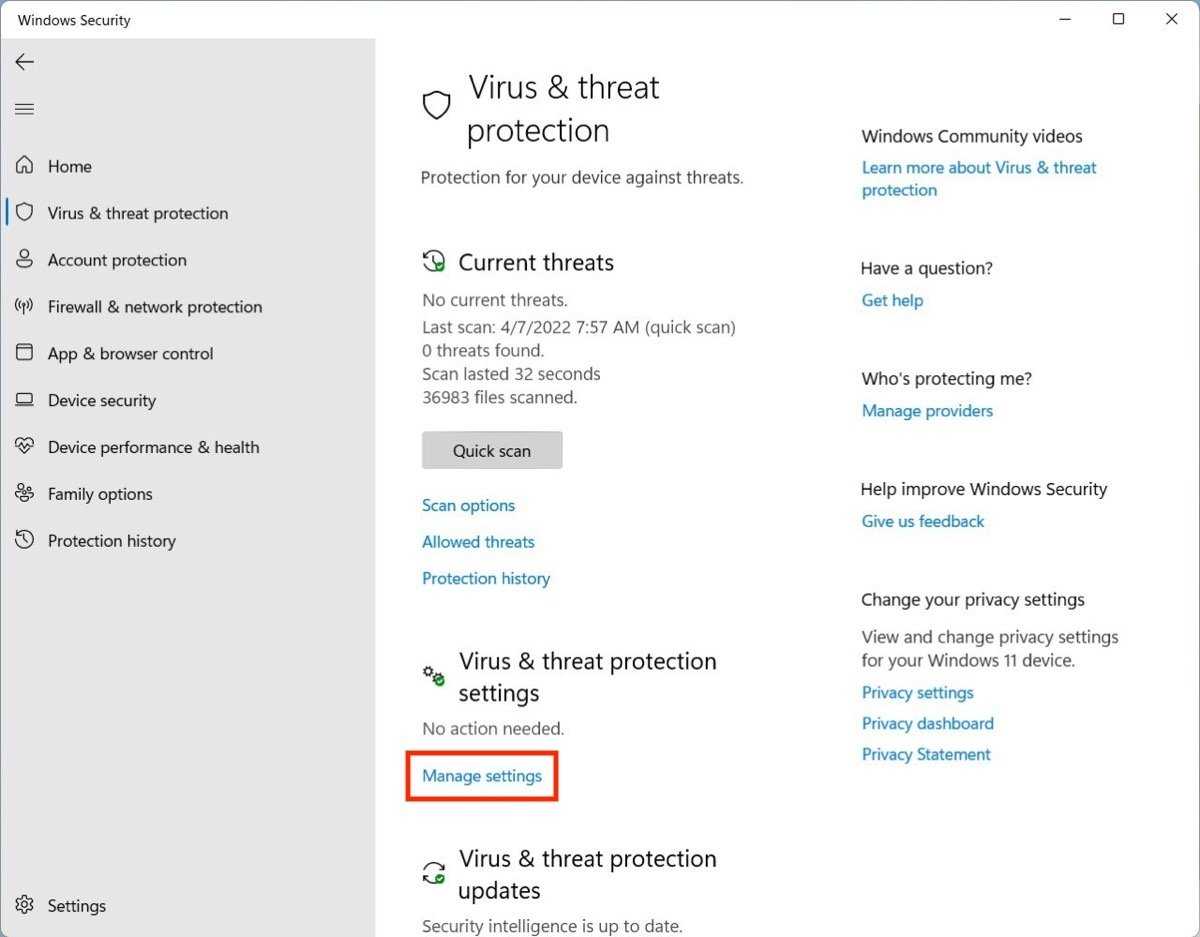Open Protection history from the sidebar

click(111, 541)
